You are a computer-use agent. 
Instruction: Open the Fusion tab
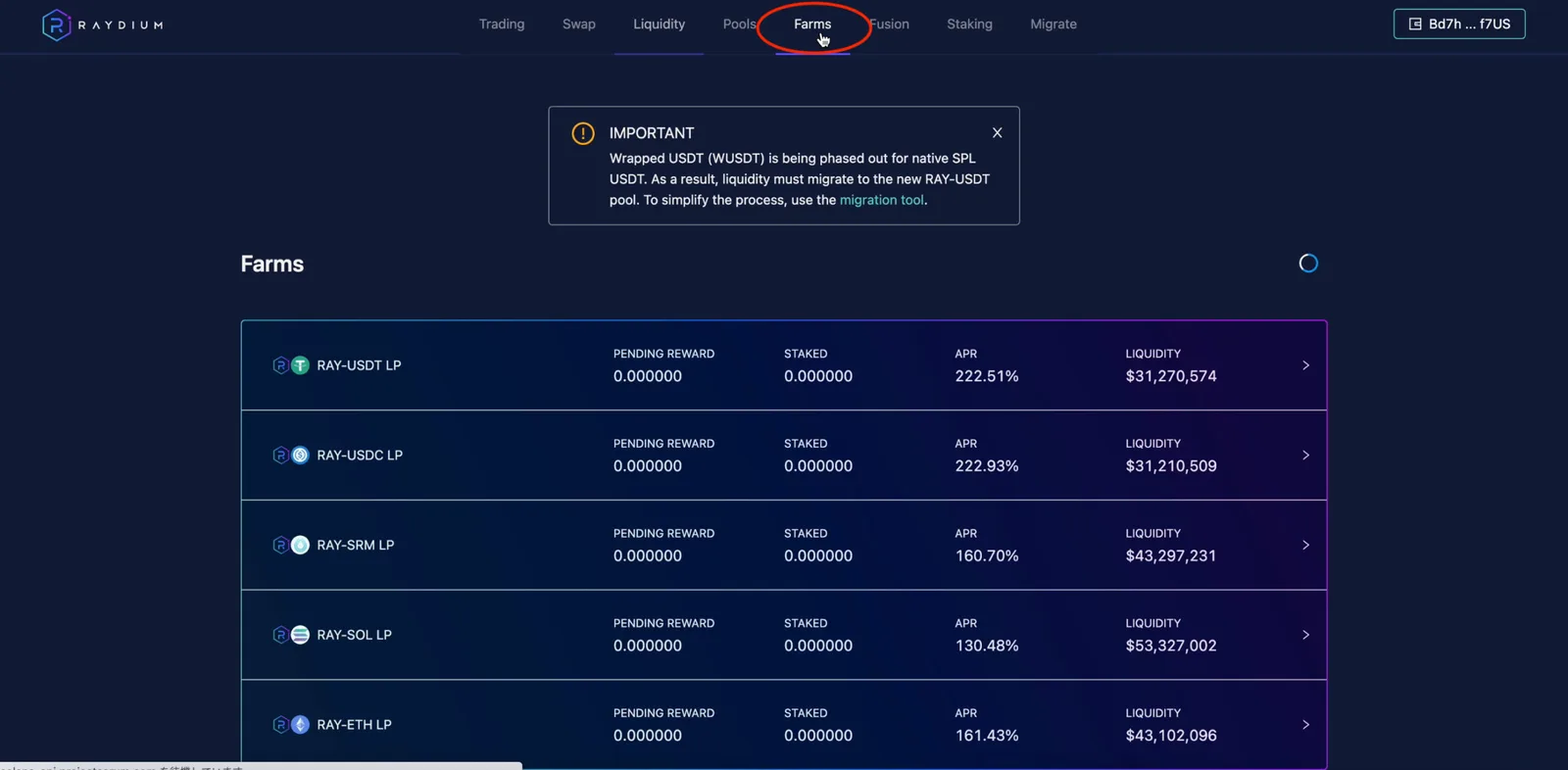(890, 24)
